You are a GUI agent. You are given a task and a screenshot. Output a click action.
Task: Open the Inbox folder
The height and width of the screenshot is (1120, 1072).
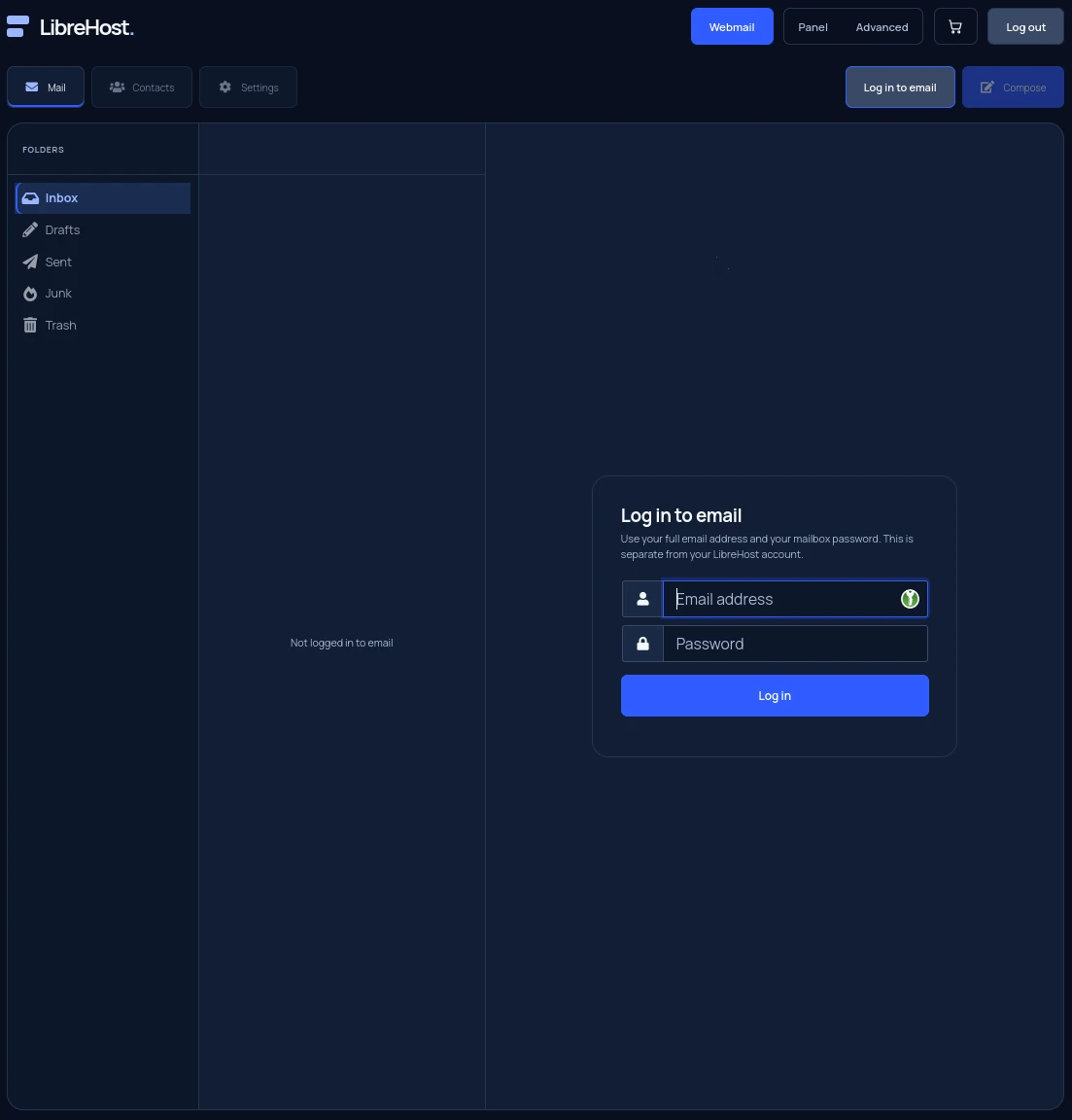(x=103, y=198)
